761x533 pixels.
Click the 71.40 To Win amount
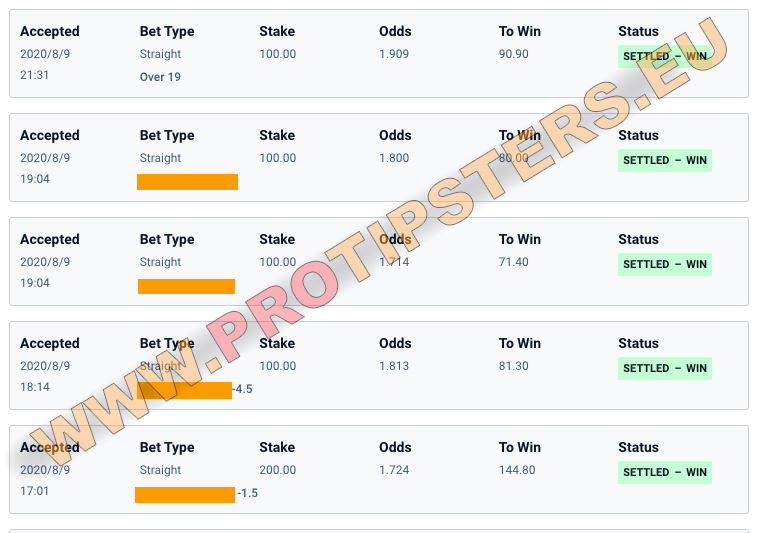(x=513, y=262)
